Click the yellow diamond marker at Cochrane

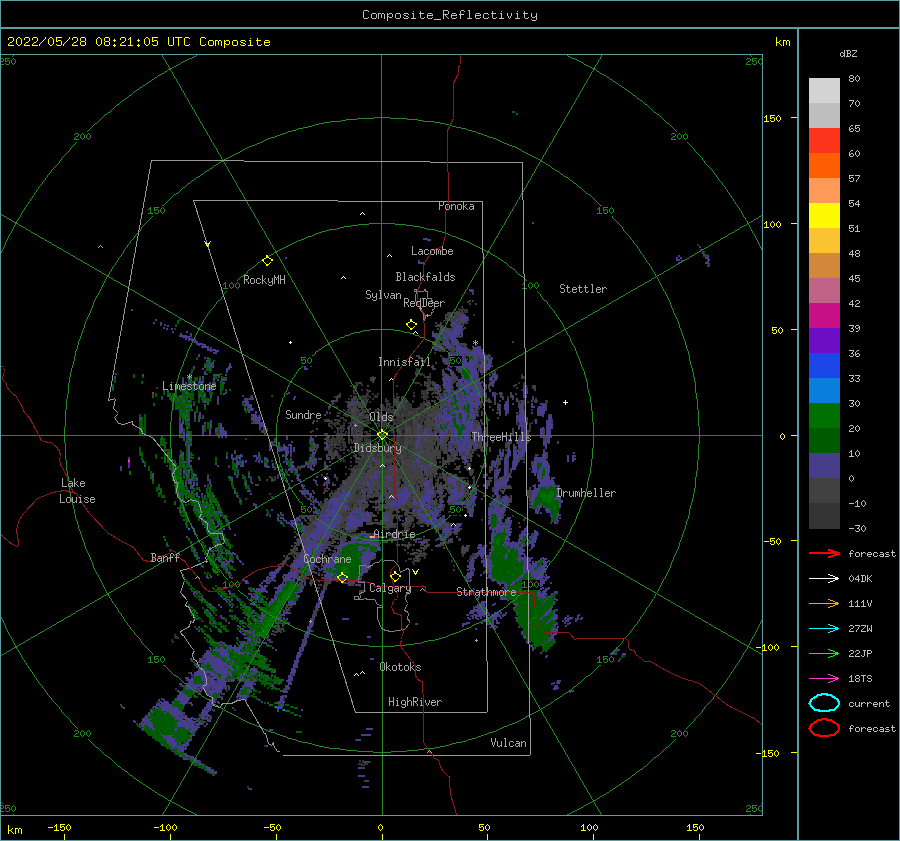[343, 577]
